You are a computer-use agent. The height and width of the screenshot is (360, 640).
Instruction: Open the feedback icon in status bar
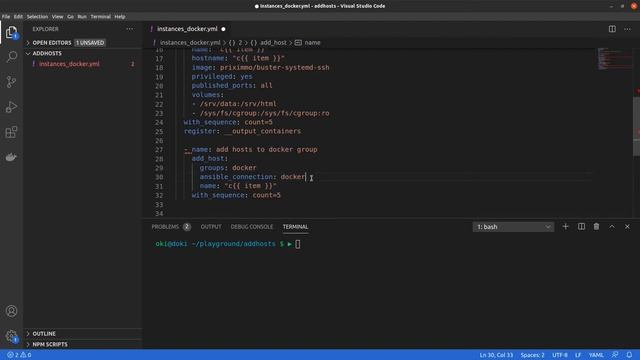coord(615,355)
